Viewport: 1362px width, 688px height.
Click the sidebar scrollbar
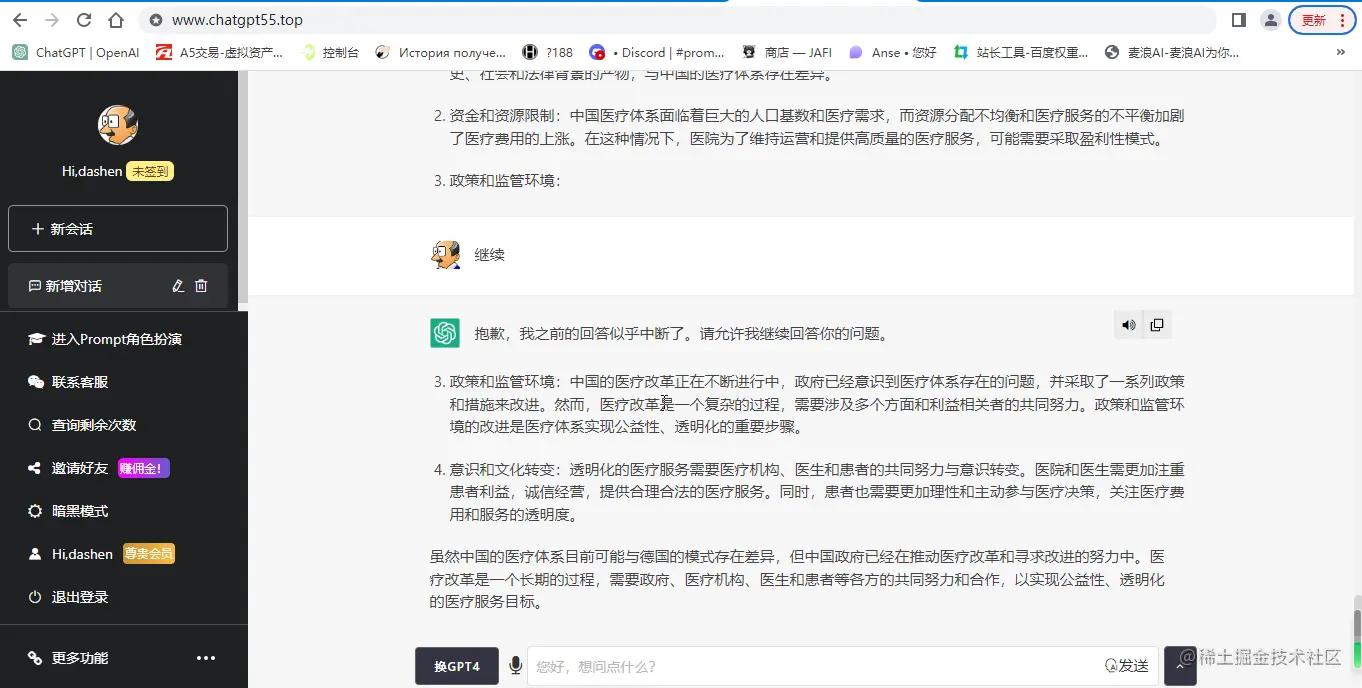tap(243, 186)
